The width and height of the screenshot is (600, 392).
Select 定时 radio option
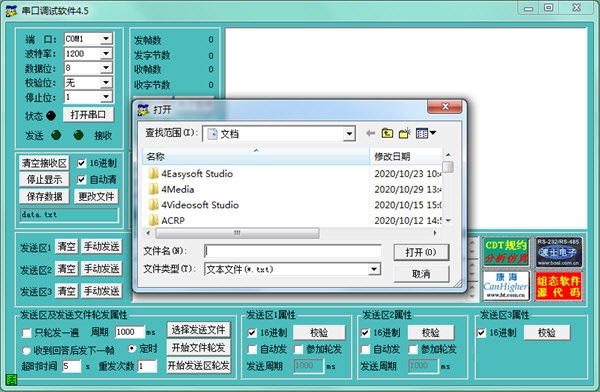[x=132, y=348]
